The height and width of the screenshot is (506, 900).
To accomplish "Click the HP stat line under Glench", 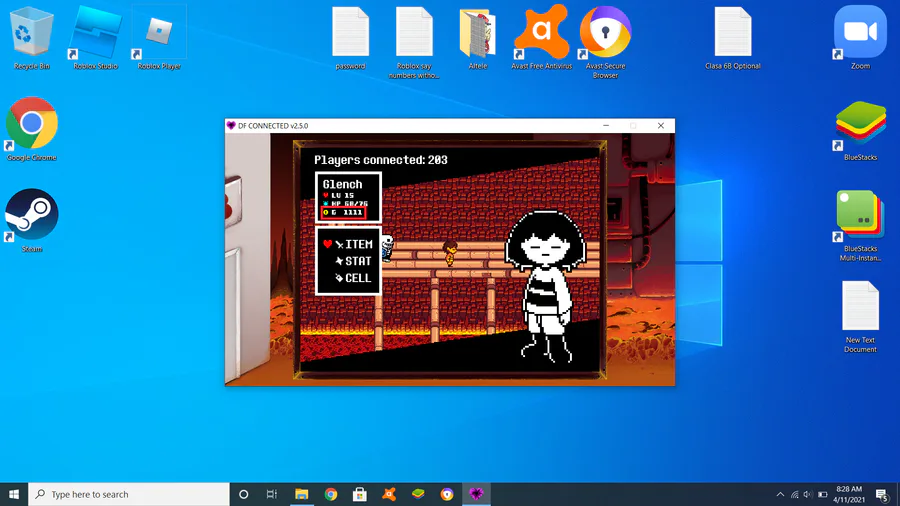I will pyautogui.click(x=346, y=204).
